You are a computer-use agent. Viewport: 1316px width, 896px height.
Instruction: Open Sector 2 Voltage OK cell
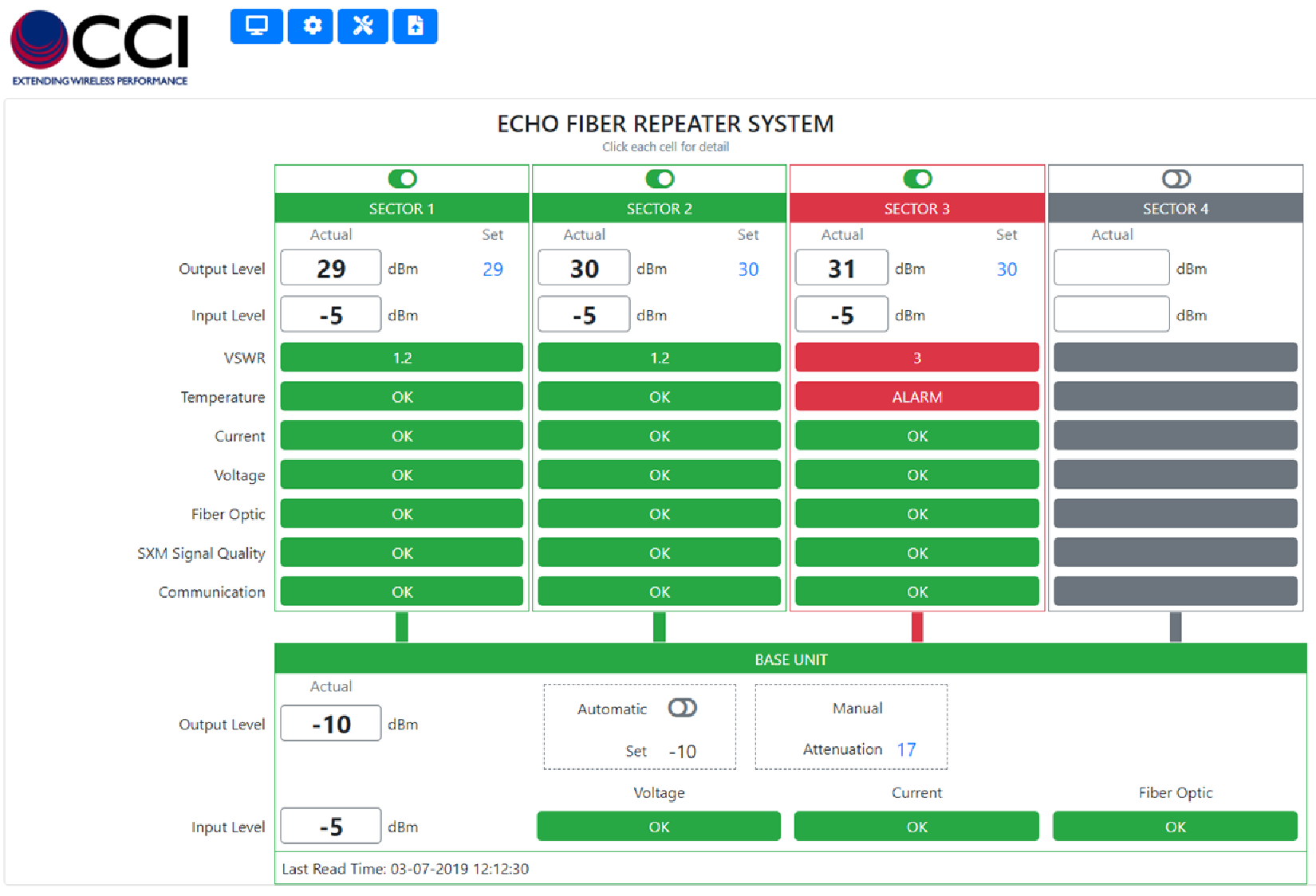(x=660, y=474)
